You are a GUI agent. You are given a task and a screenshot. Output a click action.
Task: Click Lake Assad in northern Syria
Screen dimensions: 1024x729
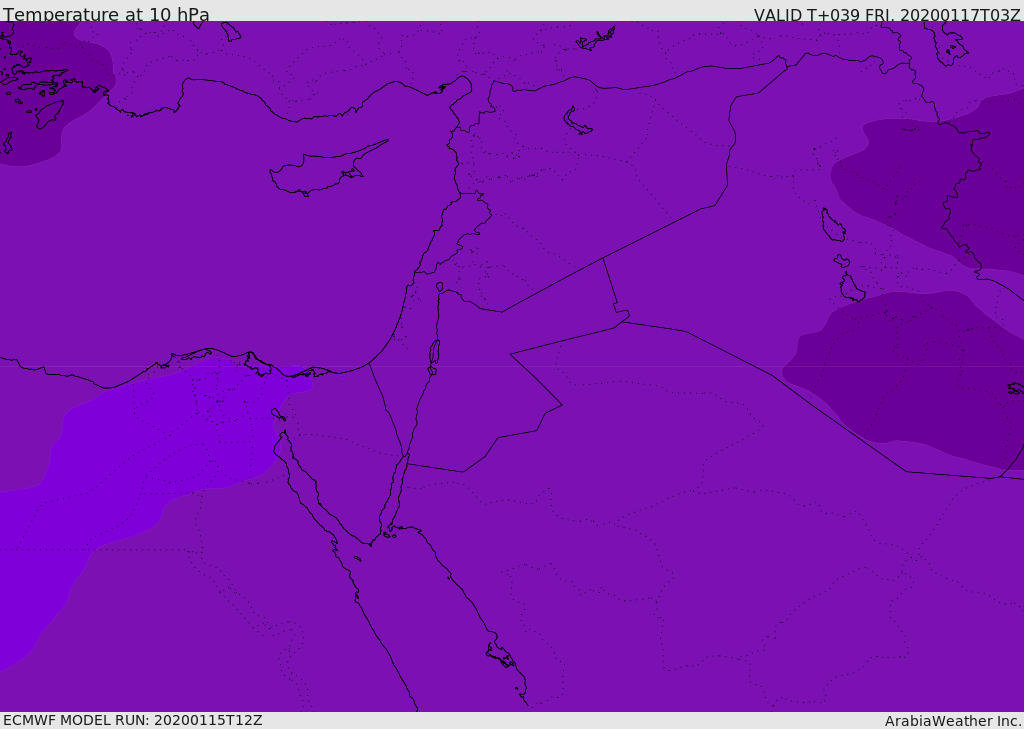577,121
